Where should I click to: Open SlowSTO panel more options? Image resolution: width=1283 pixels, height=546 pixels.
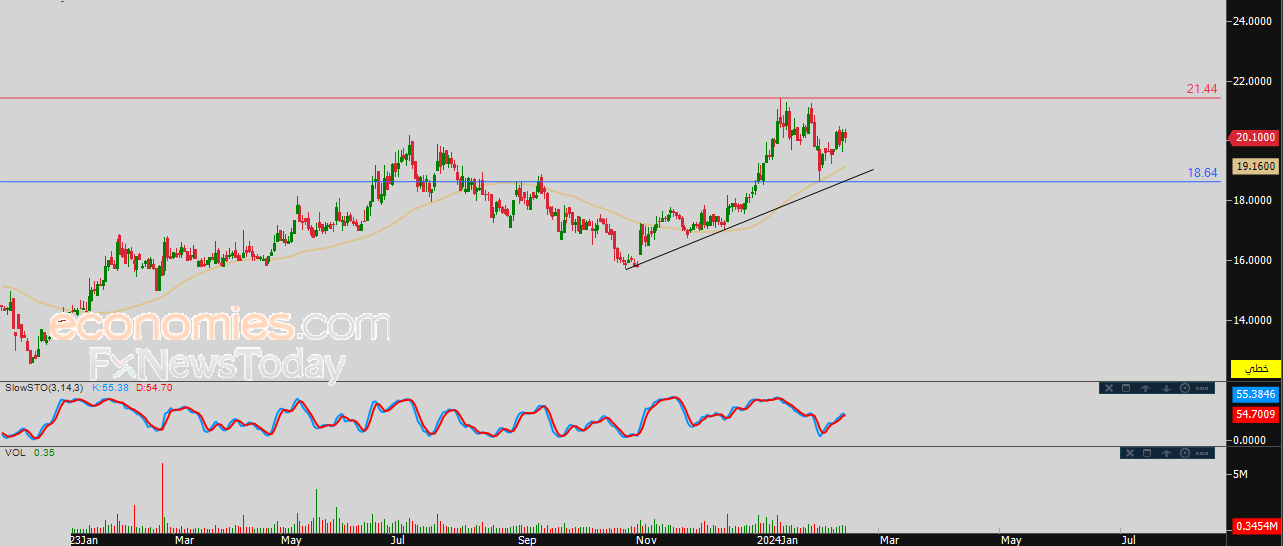(x=1202, y=388)
